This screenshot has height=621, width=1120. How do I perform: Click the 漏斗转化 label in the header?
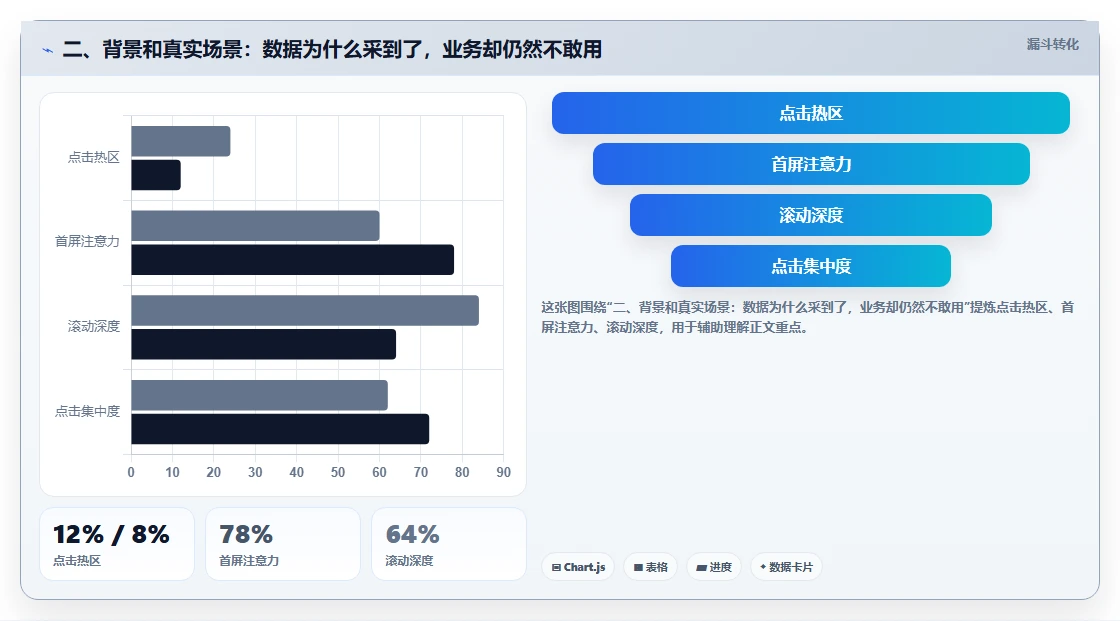[1052, 44]
